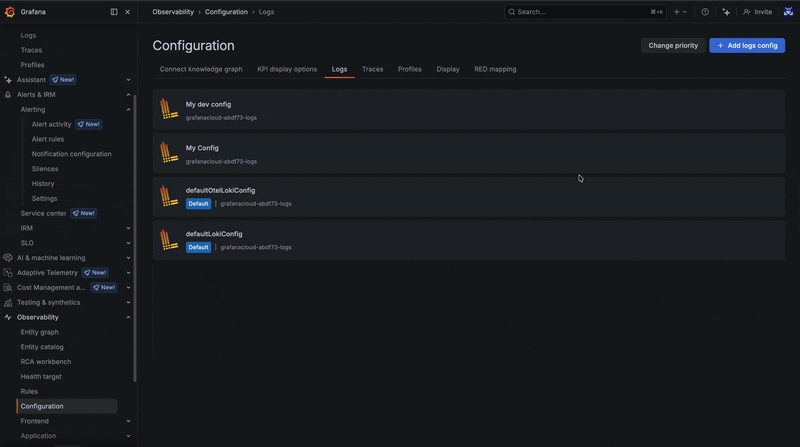Expand the Application section chevron

pyautogui.click(x=128, y=436)
